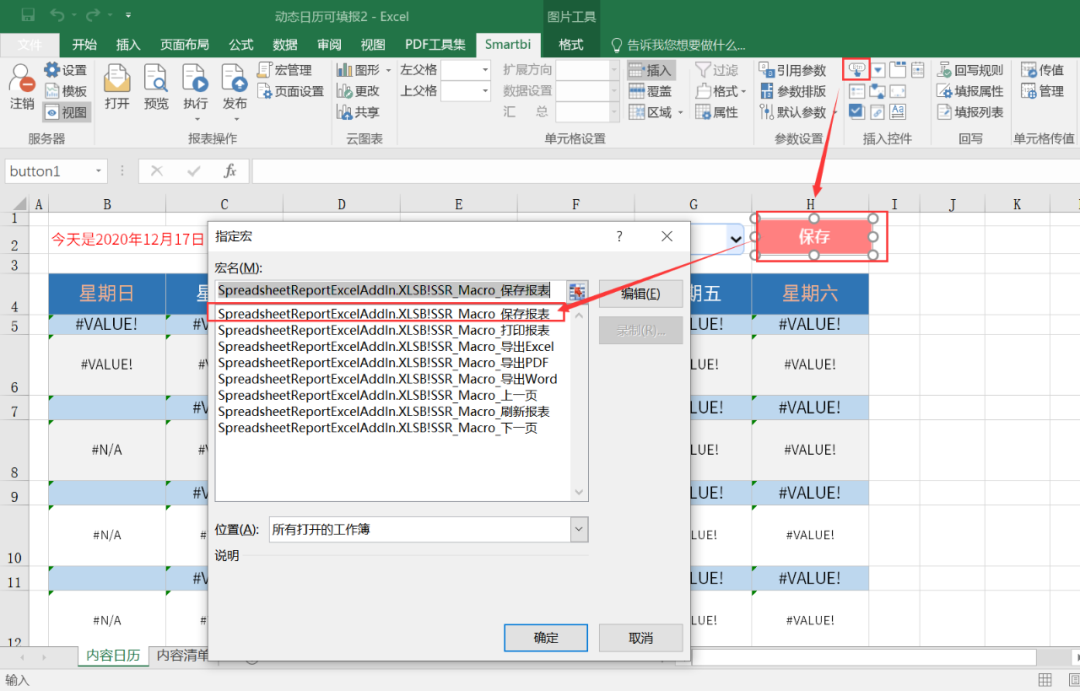
Task: Select the SSR_Macro_刷新报表 macro entry
Action: (384, 411)
